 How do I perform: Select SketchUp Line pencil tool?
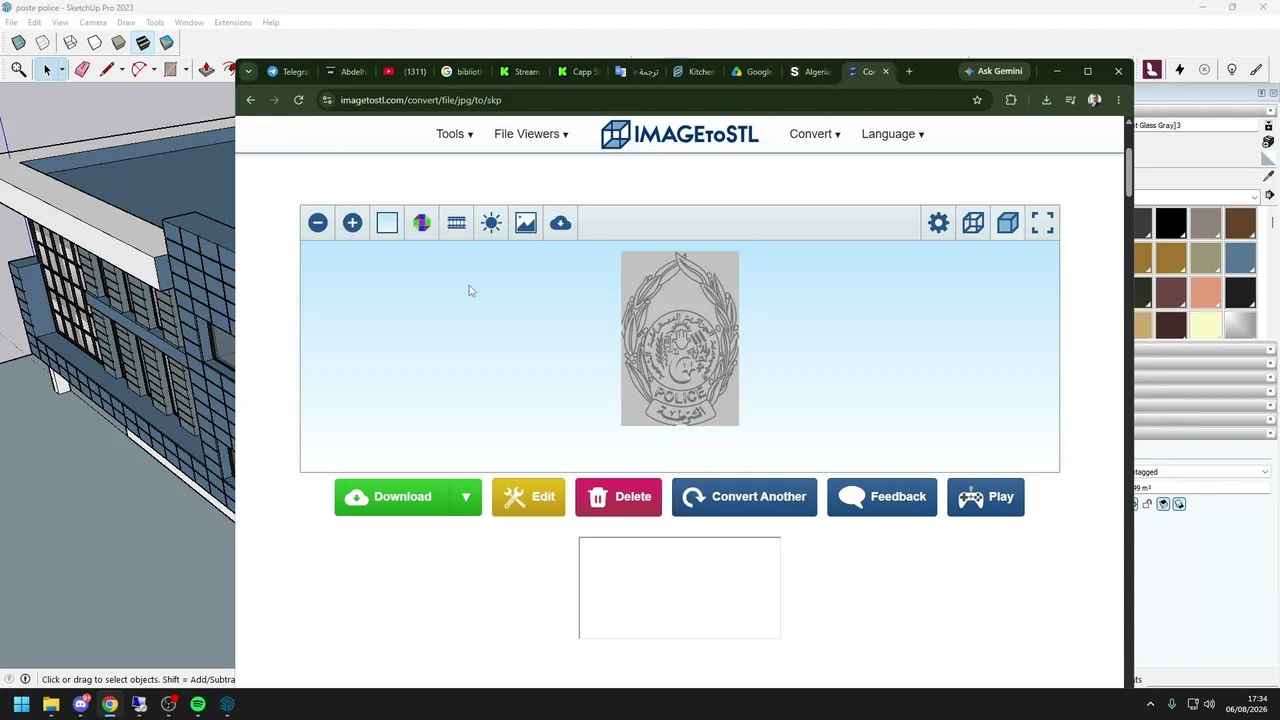pyautogui.click(x=107, y=69)
